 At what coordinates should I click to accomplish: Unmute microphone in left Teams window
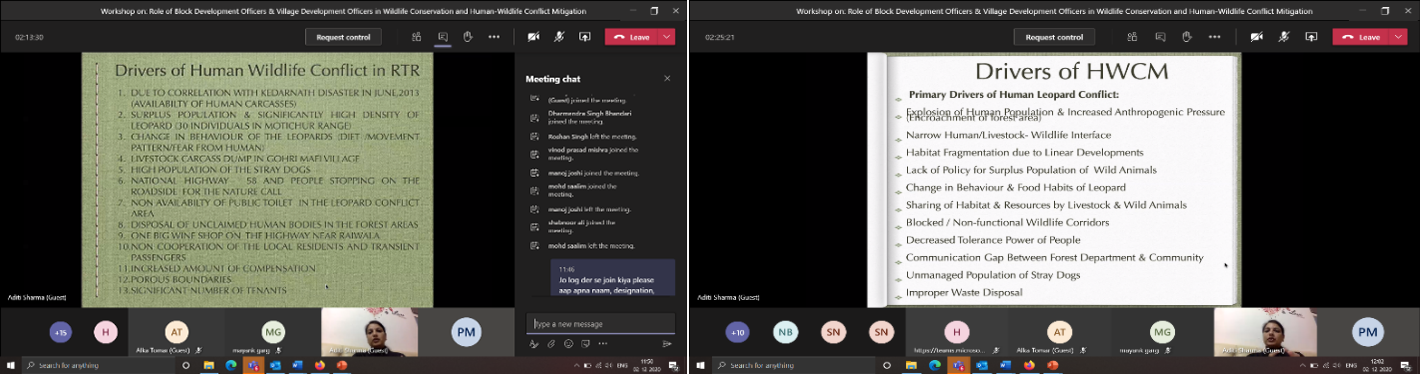(559, 37)
